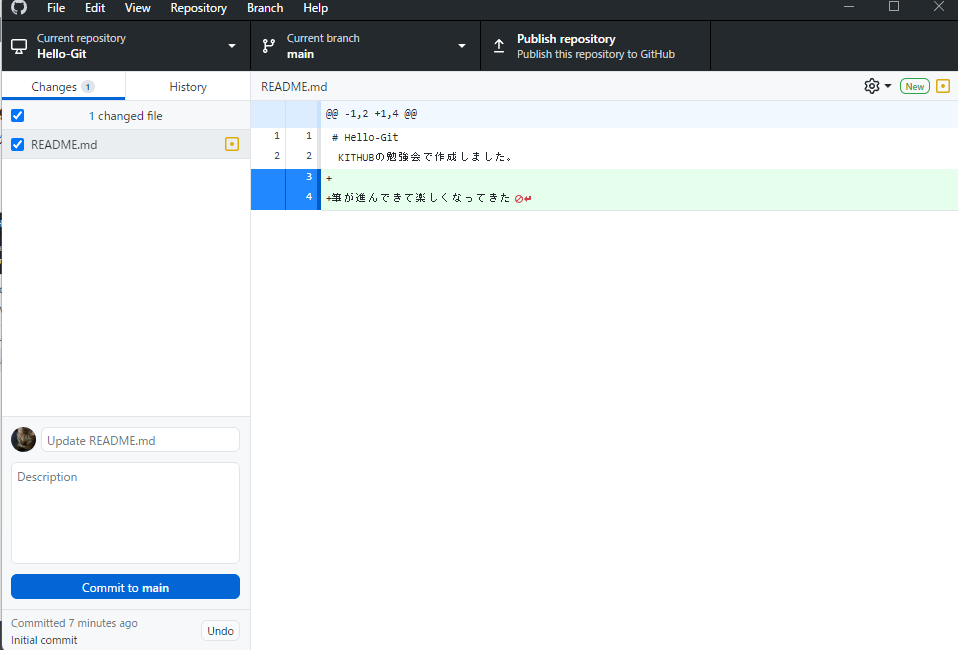This screenshot has height=650, width=958.
Task: Click the user avatar beside the commit summary
Action: click(23, 439)
